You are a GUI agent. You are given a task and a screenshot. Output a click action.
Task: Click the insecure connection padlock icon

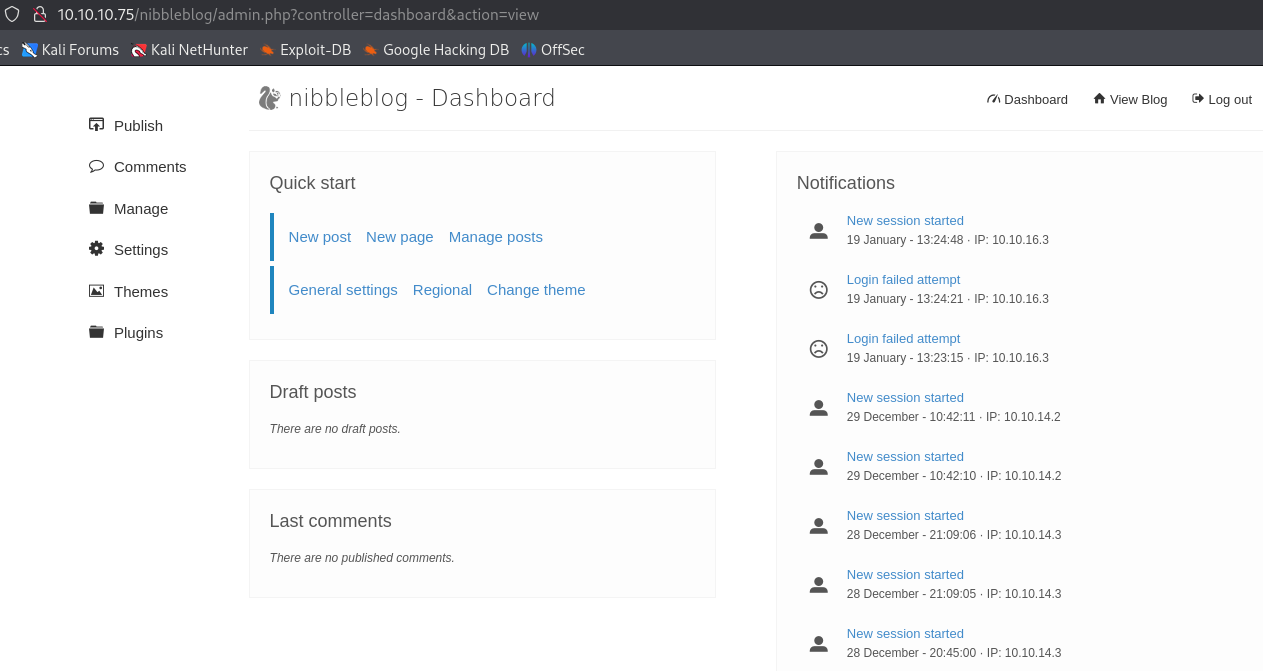pos(39,15)
